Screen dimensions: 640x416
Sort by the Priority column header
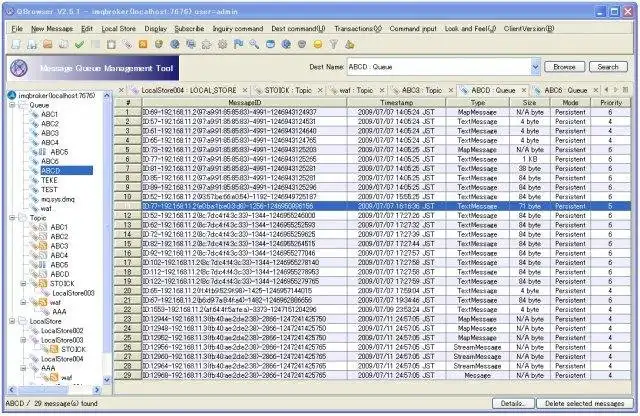[611, 102]
